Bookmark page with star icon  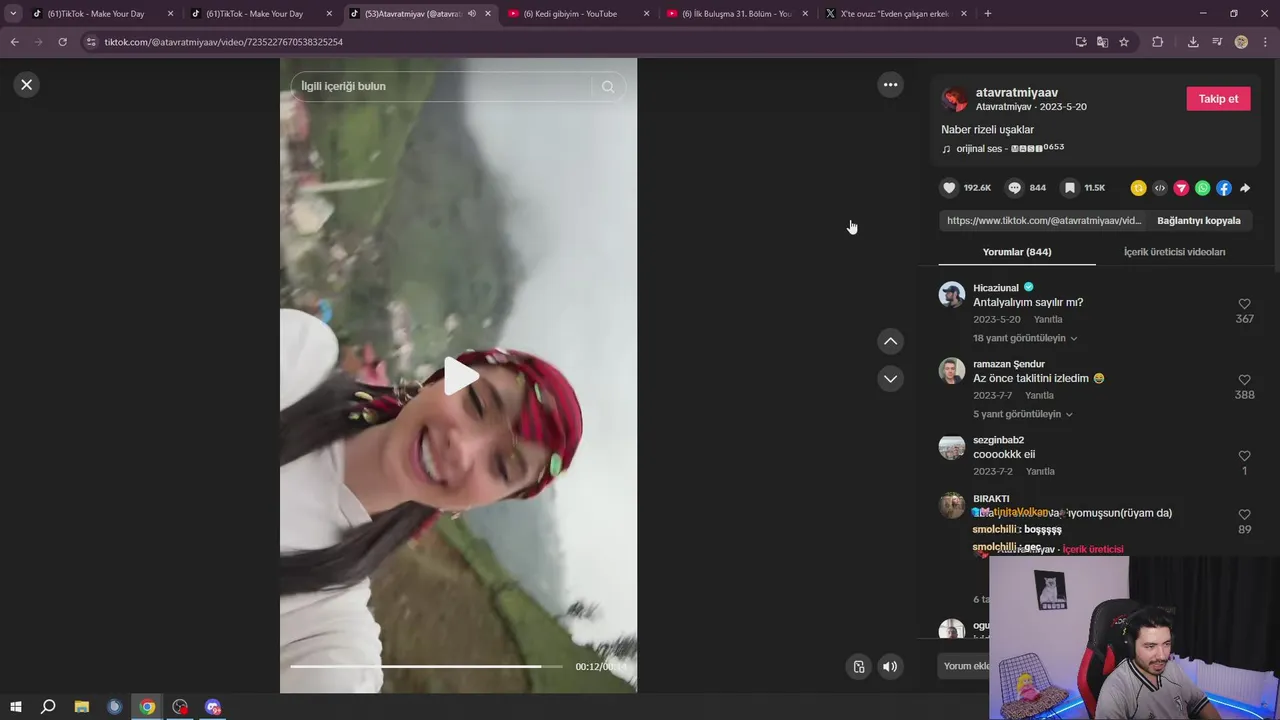1124,42
